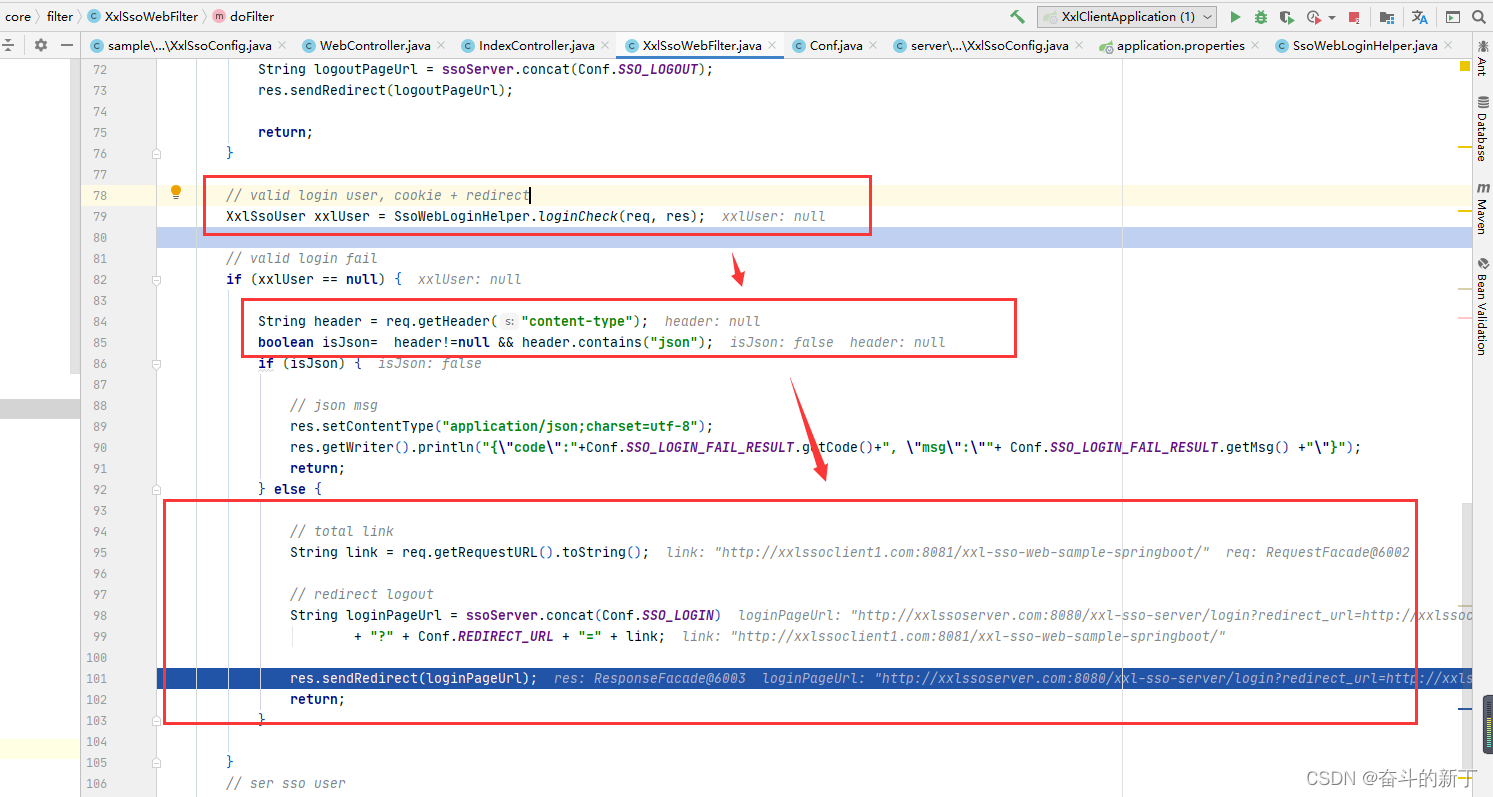This screenshot has height=797, width=1493.
Task: Click line number 101 in the gutter
Action: tap(97, 678)
